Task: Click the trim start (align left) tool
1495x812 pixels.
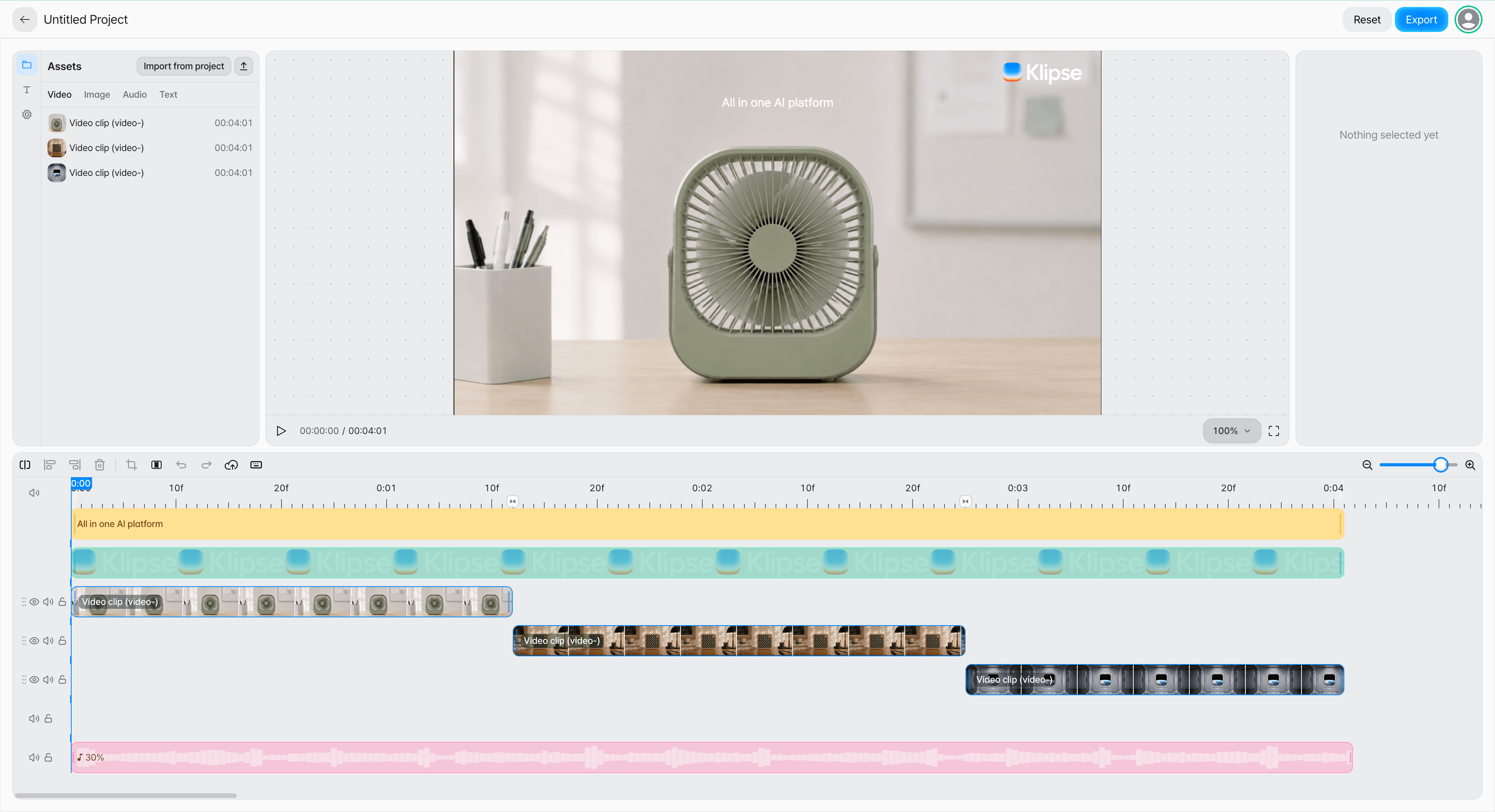Action: point(50,465)
